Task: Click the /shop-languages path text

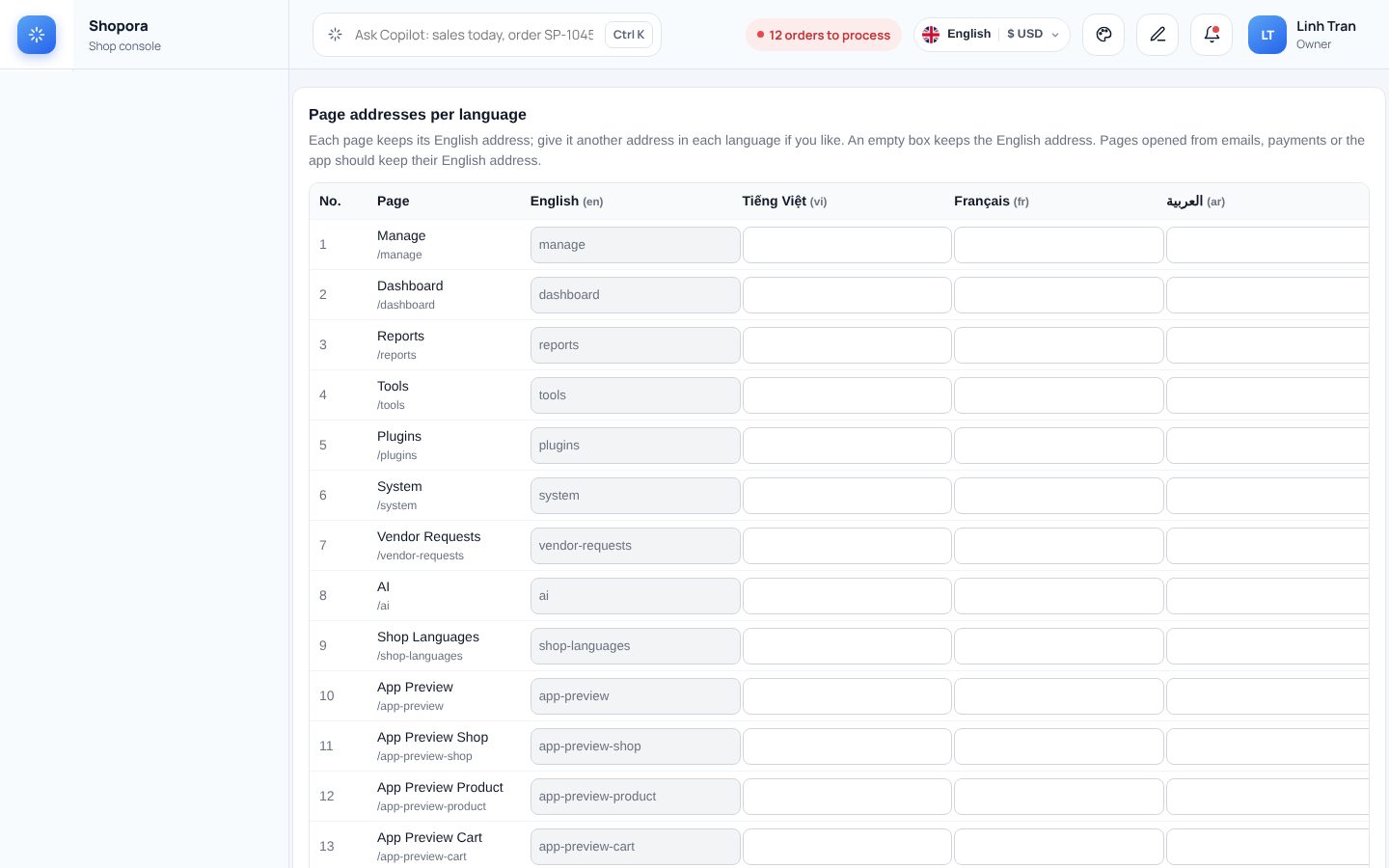Action: click(420, 656)
